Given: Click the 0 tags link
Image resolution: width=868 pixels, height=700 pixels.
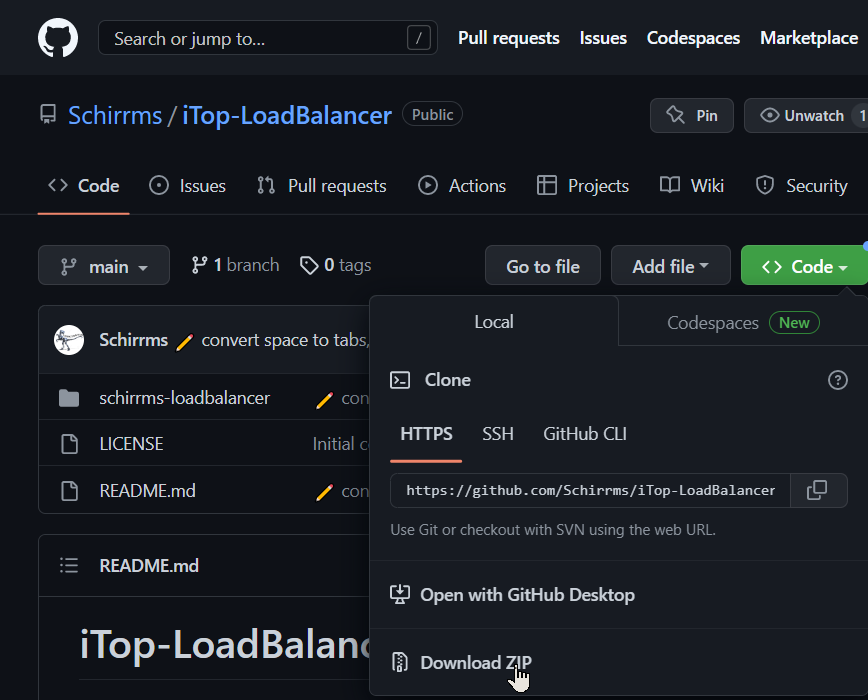Looking at the screenshot, I should point(335,265).
